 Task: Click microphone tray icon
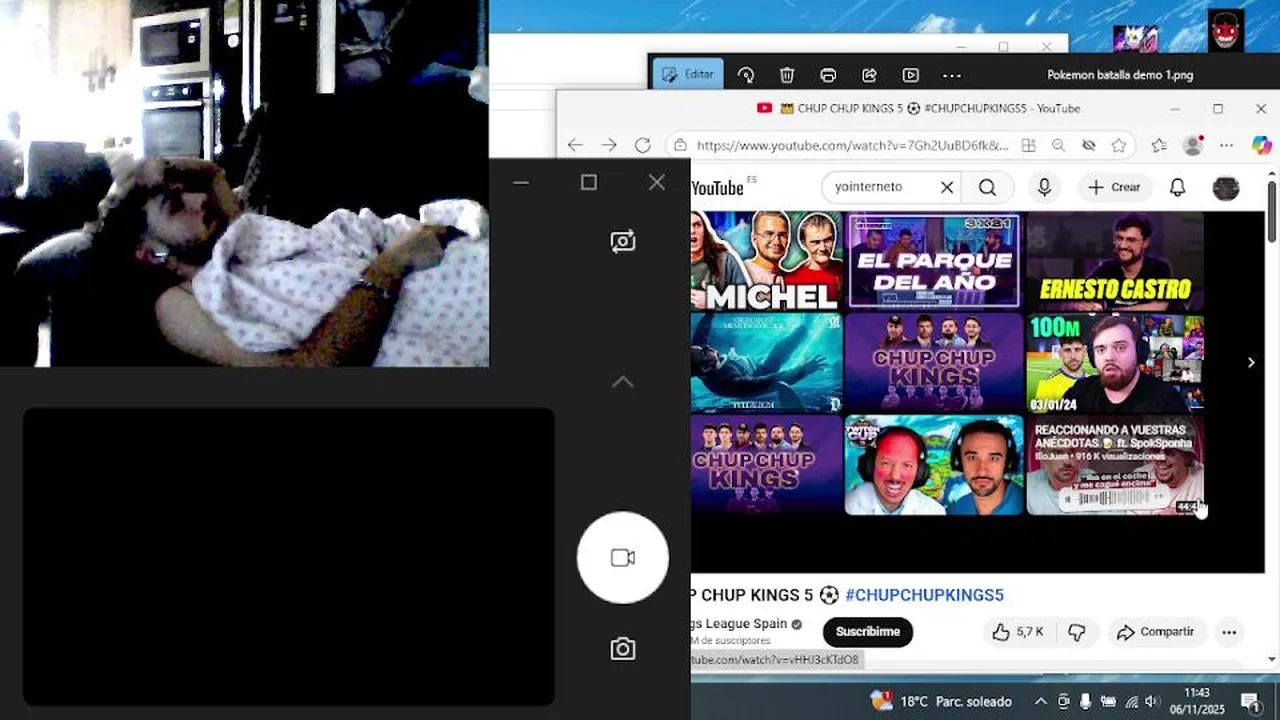click(1085, 701)
